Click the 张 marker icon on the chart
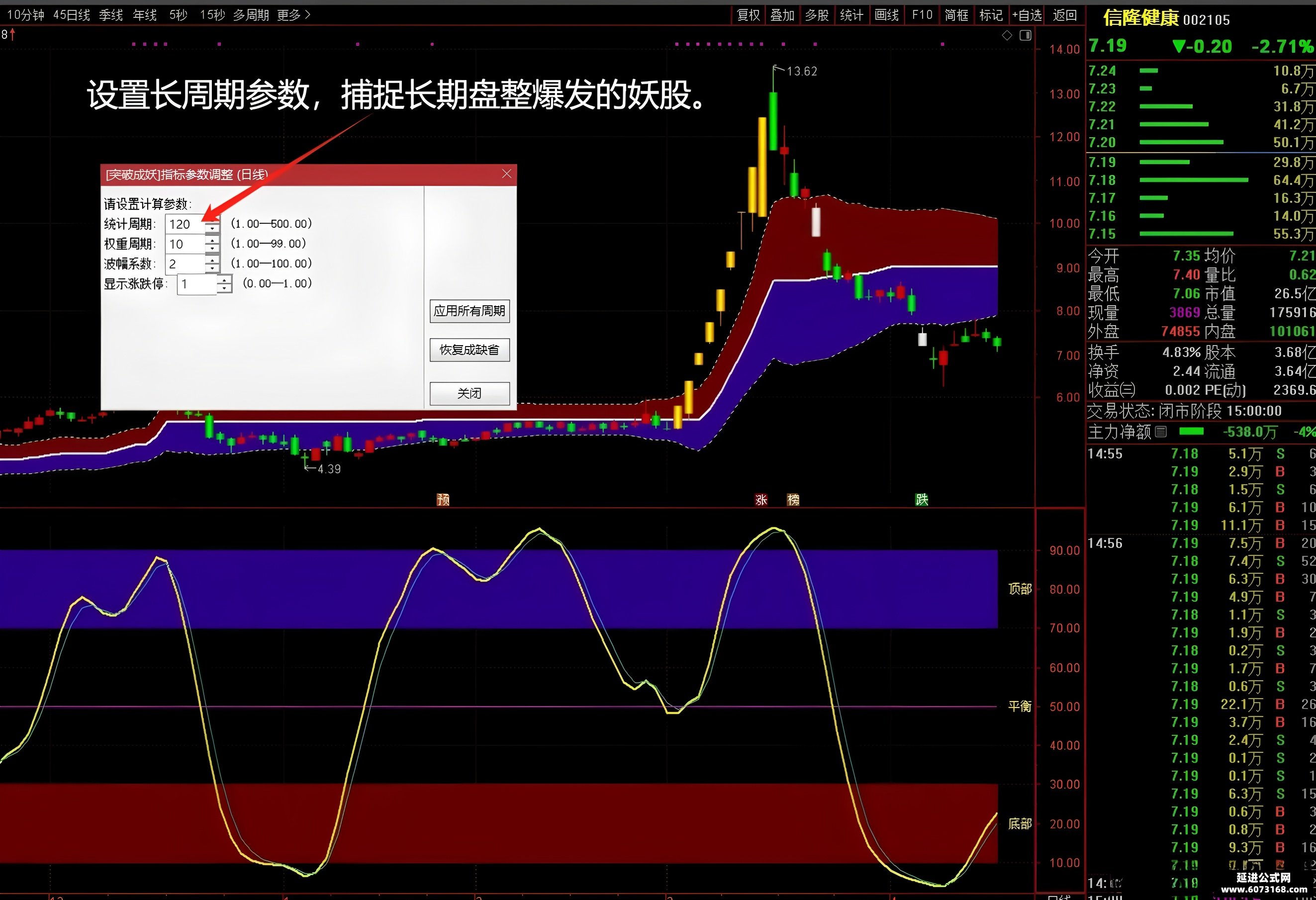The height and width of the screenshot is (900, 1316). coord(761,499)
